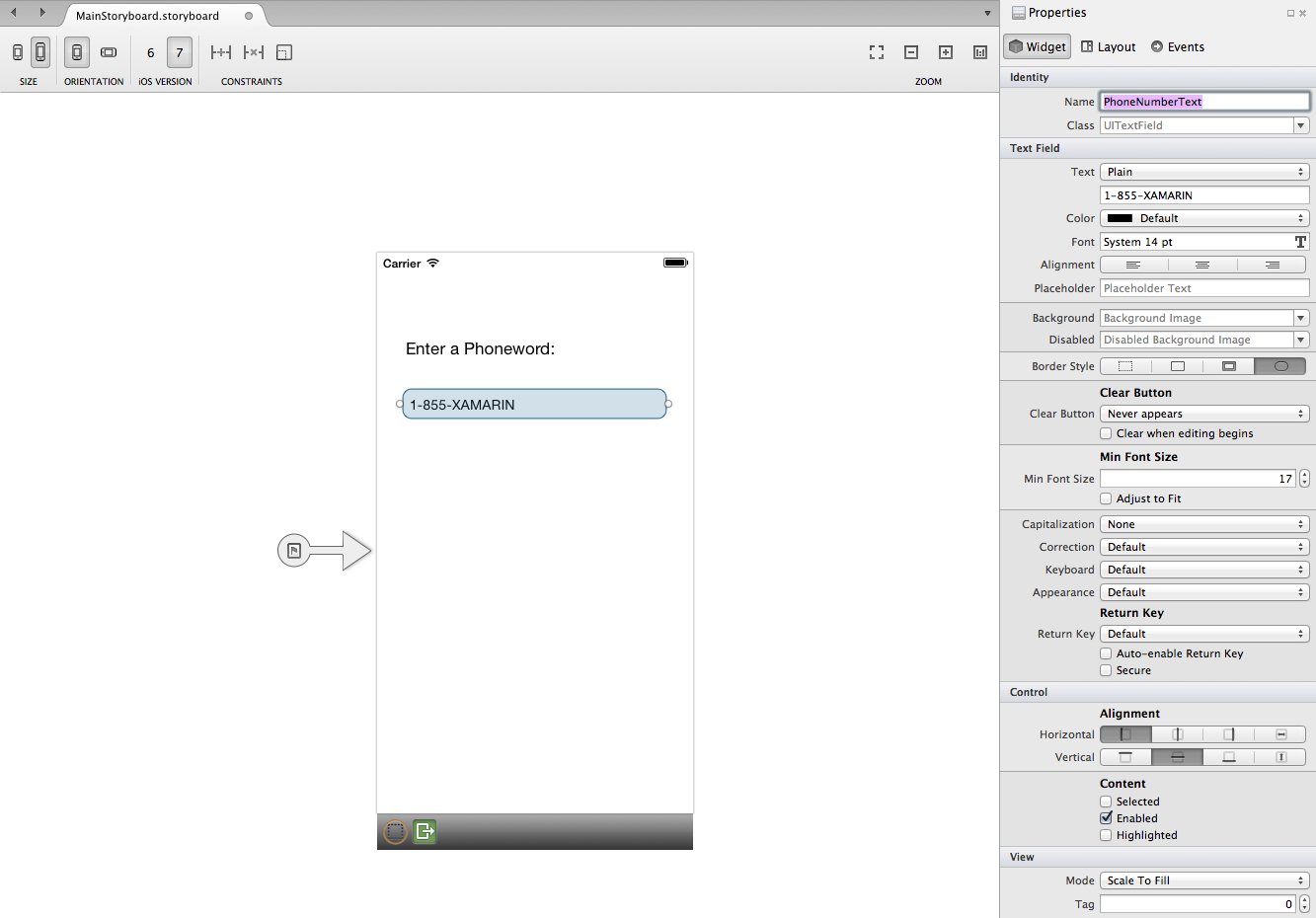Click the Widget tab button
The image size is (1316, 918).
pyautogui.click(x=1037, y=46)
